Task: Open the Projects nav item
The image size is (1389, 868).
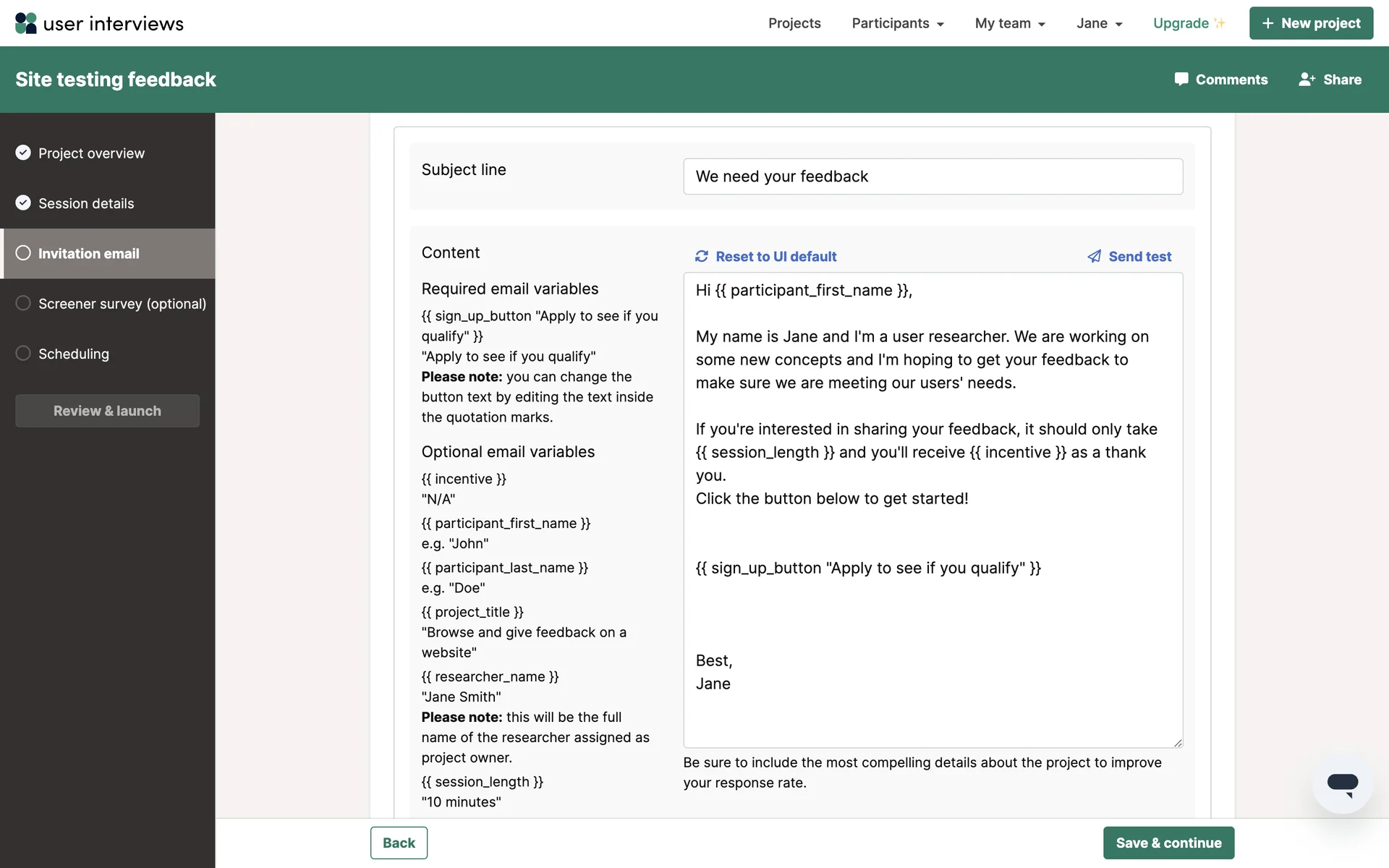Action: click(794, 23)
